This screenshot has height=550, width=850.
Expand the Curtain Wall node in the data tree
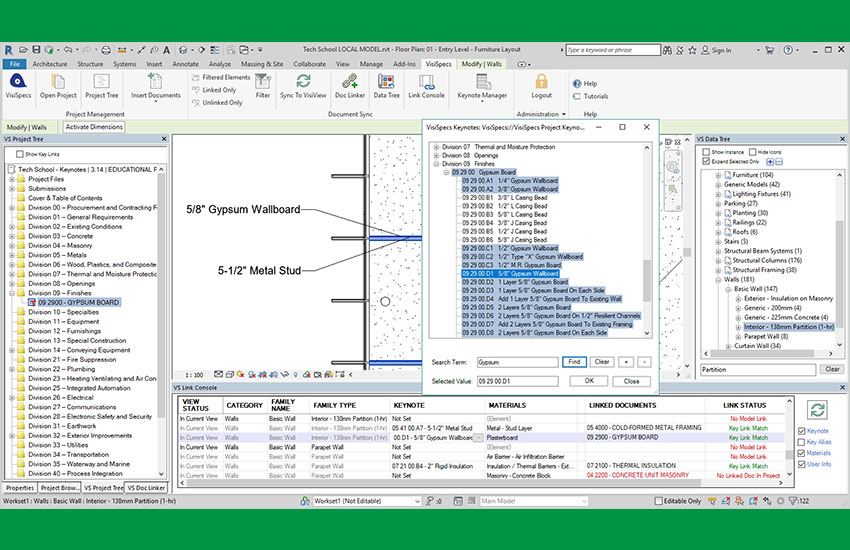click(x=727, y=345)
